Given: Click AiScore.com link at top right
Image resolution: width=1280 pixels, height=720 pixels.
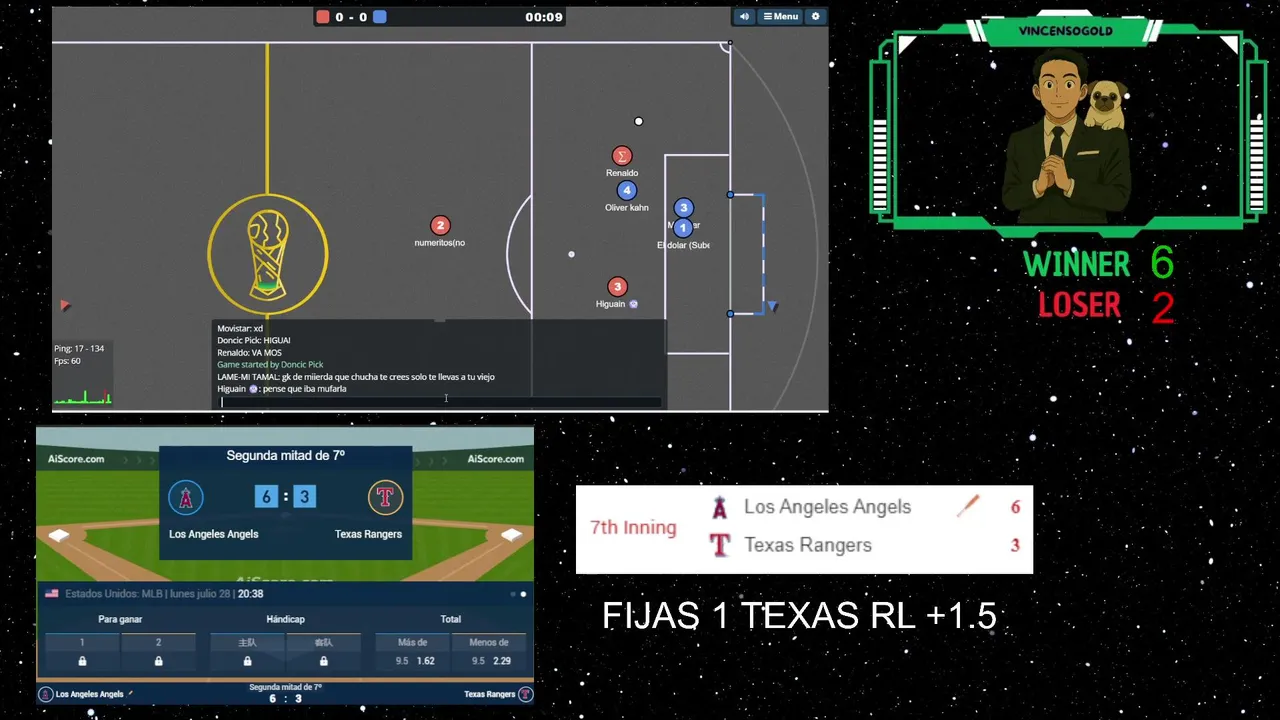Looking at the screenshot, I should [x=495, y=459].
